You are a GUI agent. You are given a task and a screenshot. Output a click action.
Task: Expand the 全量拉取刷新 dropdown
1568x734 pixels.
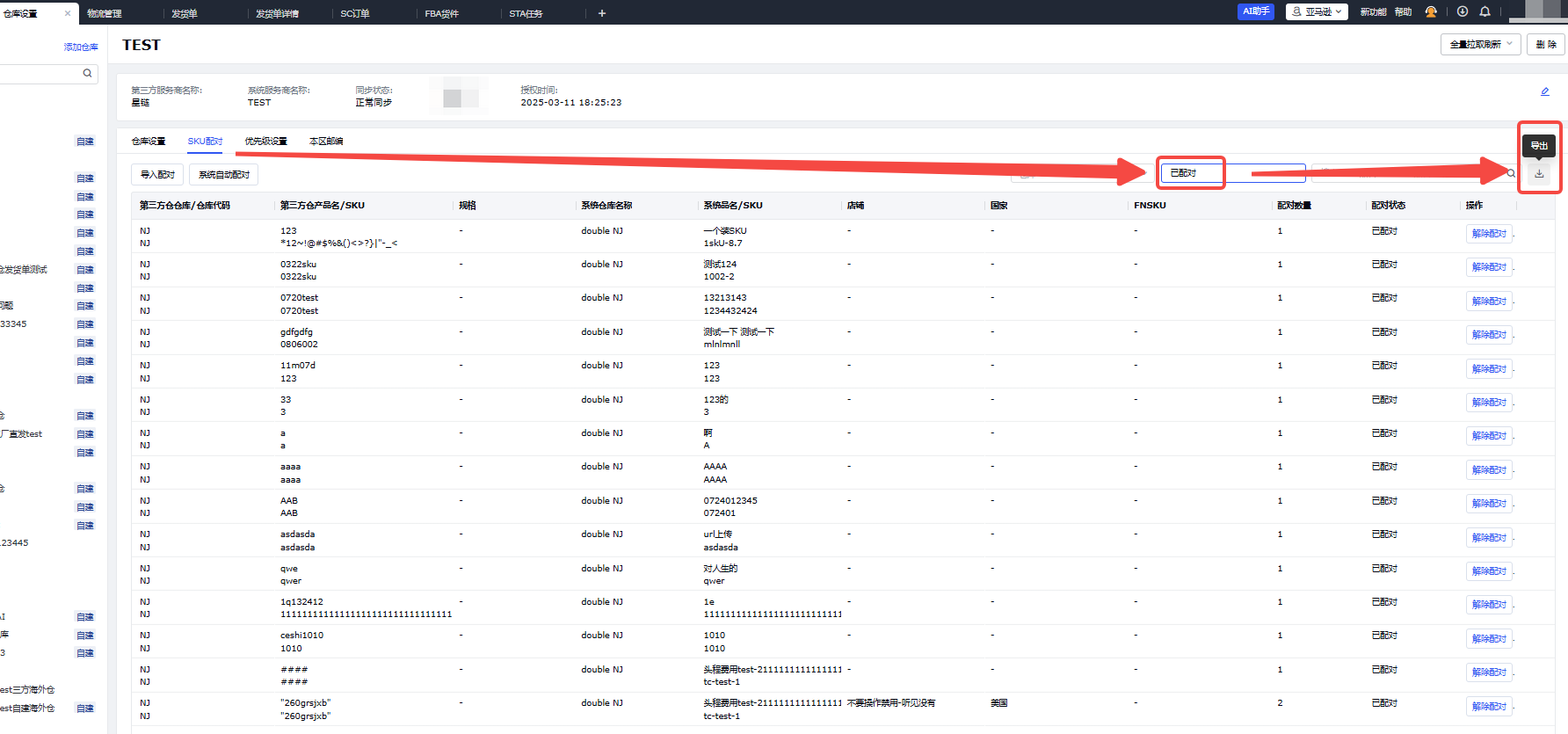(x=1481, y=44)
